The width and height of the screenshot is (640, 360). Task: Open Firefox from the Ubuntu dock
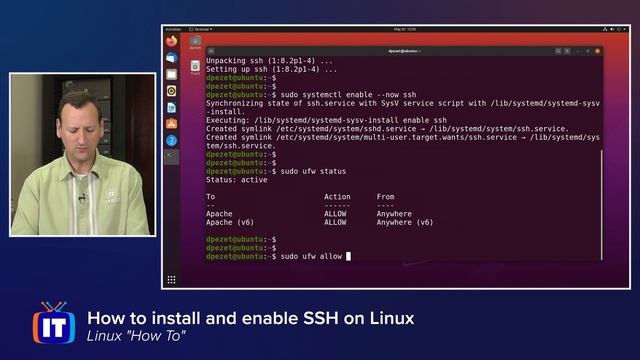(171, 41)
